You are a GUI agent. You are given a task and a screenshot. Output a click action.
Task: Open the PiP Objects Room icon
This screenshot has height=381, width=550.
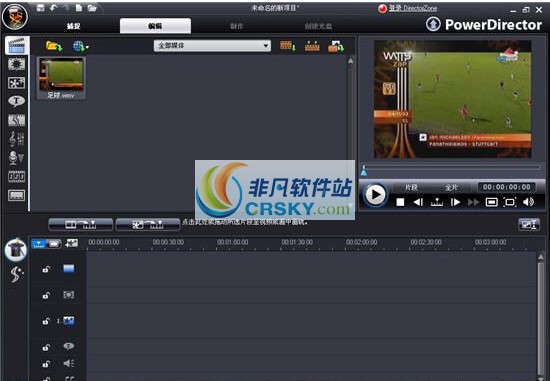(x=16, y=83)
